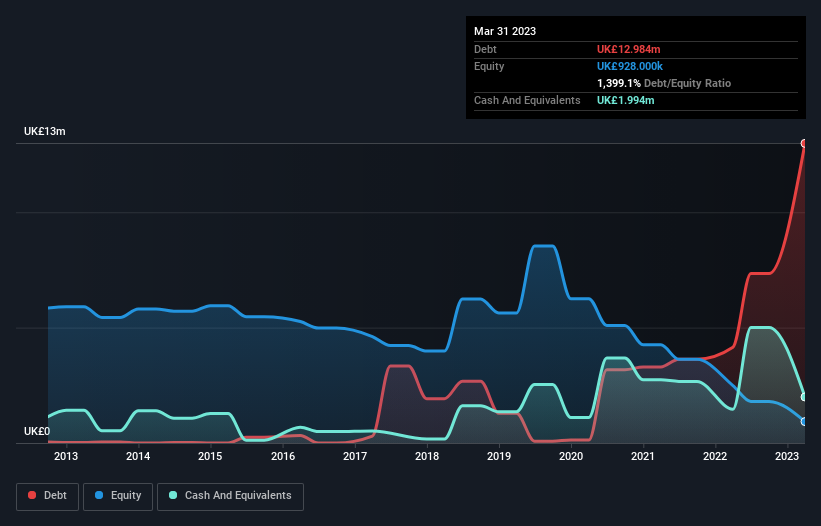Image resolution: width=821 pixels, height=526 pixels.
Task: Click the 1,399.1% Debt/Equity Ratio text
Action: tap(664, 83)
